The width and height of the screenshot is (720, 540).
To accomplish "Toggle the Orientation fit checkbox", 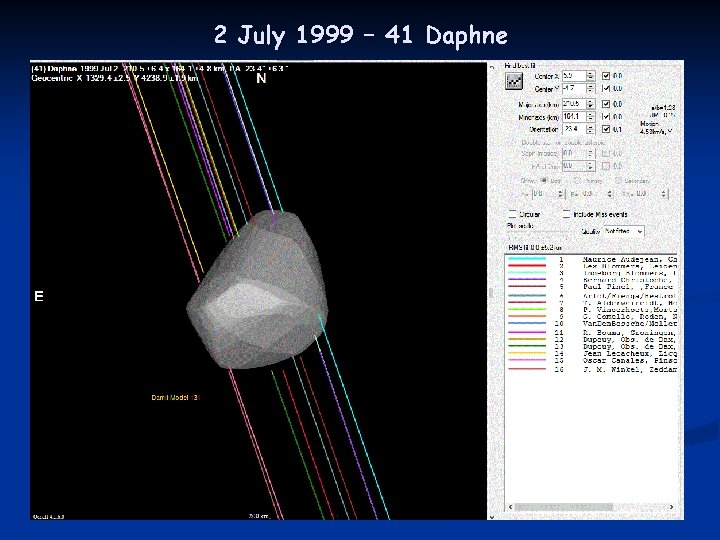I will click(x=606, y=129).
